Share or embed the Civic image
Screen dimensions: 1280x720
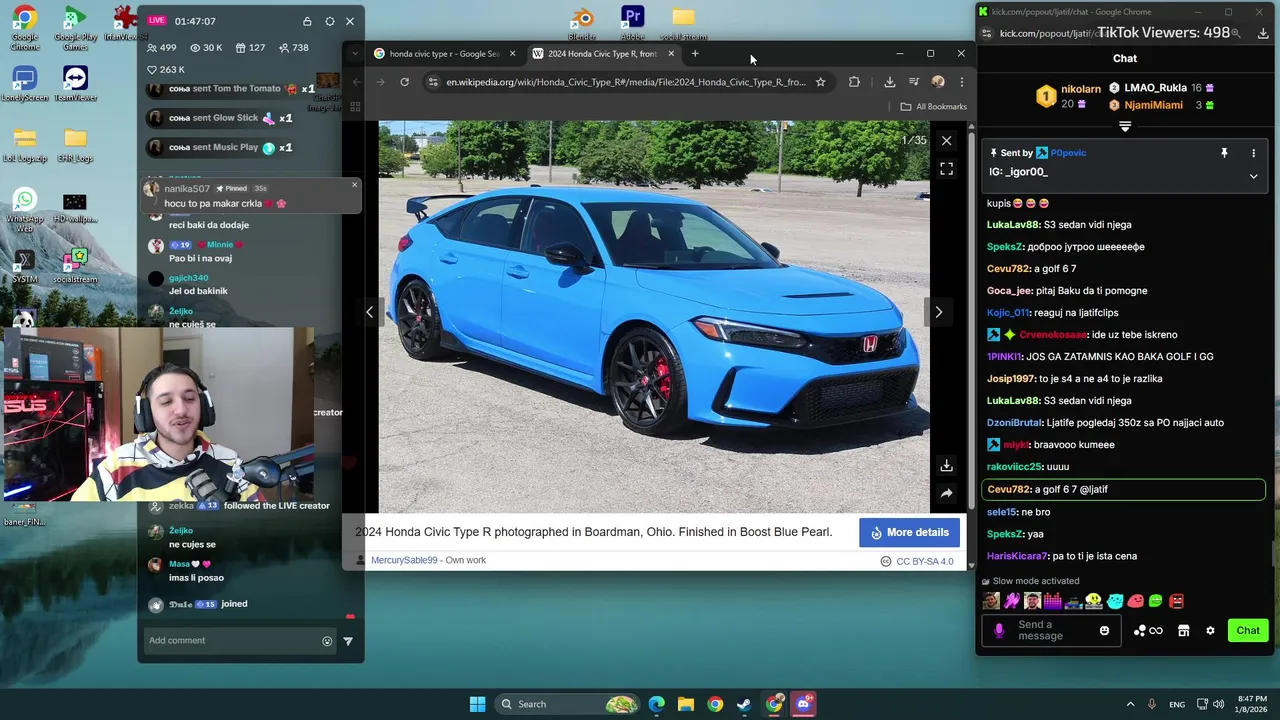946,493
